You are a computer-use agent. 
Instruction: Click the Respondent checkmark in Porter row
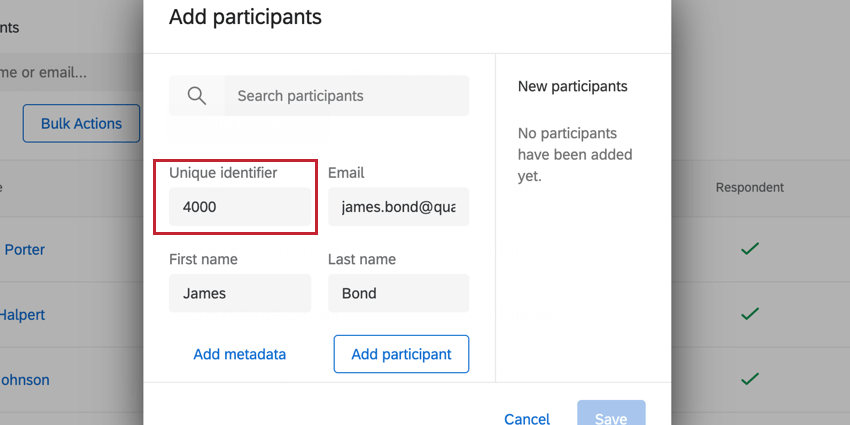[749, 249]
